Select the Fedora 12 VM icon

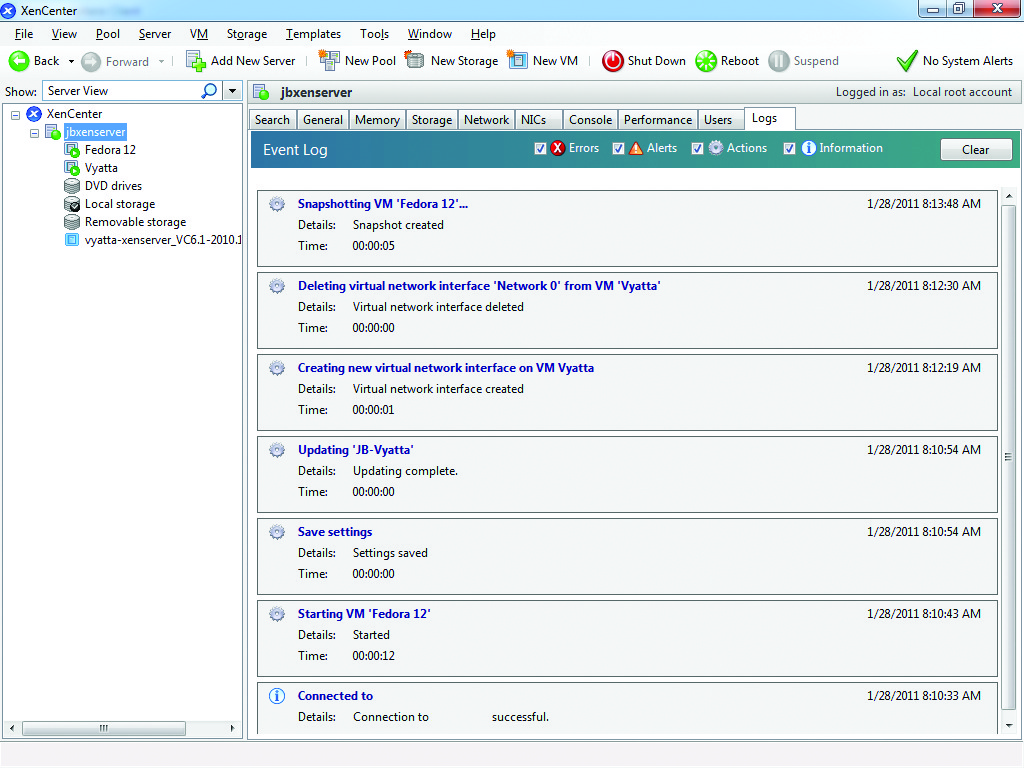click(72, 150)
